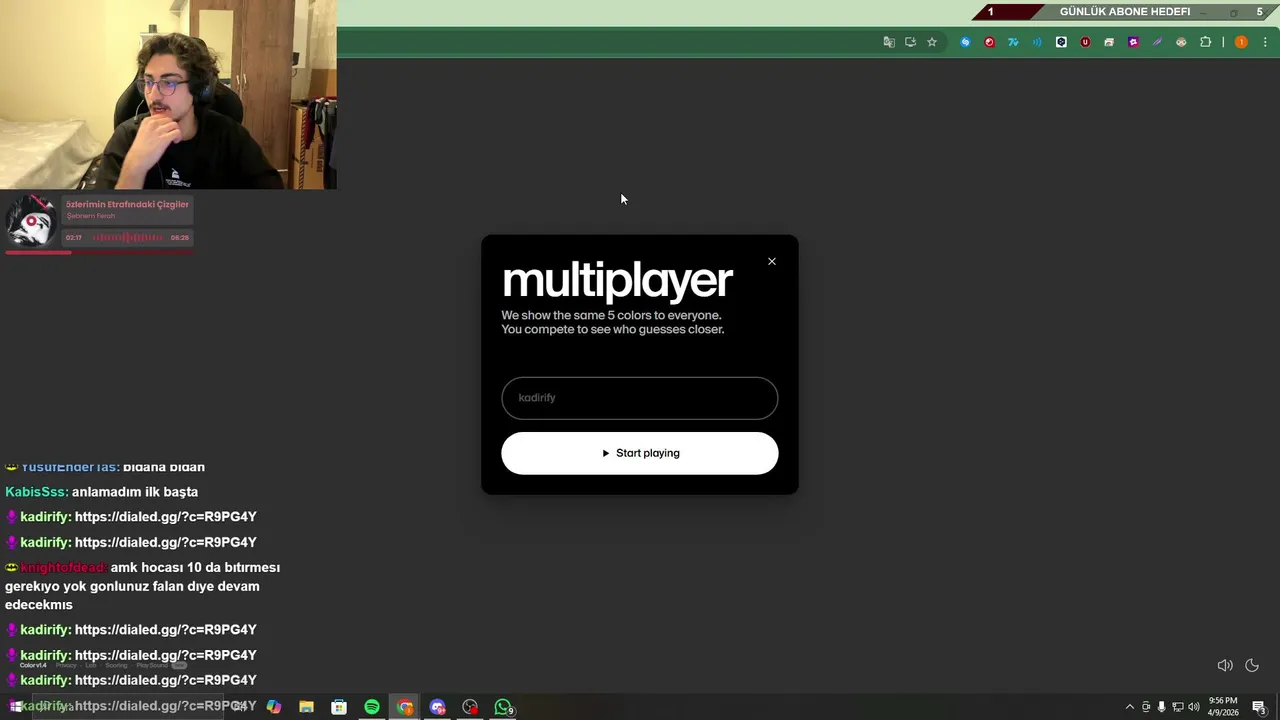Open Spotify from the taskbar
The image size is (1280, 720).
pyautogui.click(x=372, y=707)
